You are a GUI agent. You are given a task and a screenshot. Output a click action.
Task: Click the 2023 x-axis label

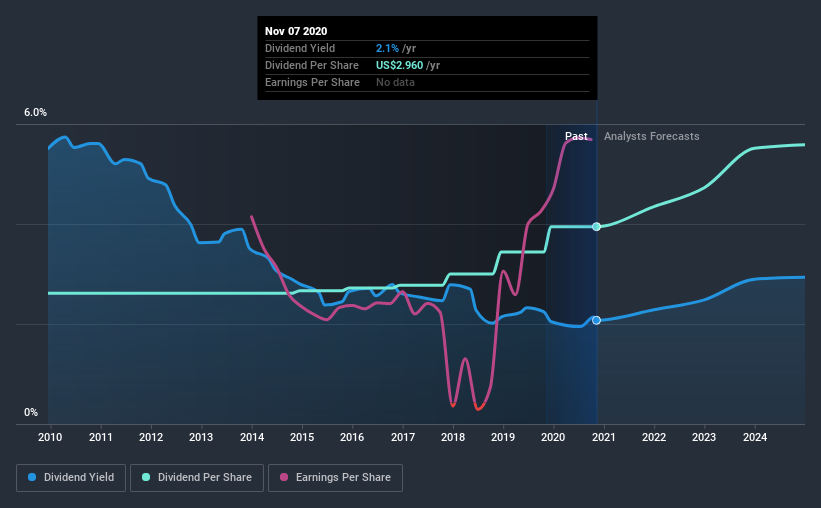pos(704,437)
